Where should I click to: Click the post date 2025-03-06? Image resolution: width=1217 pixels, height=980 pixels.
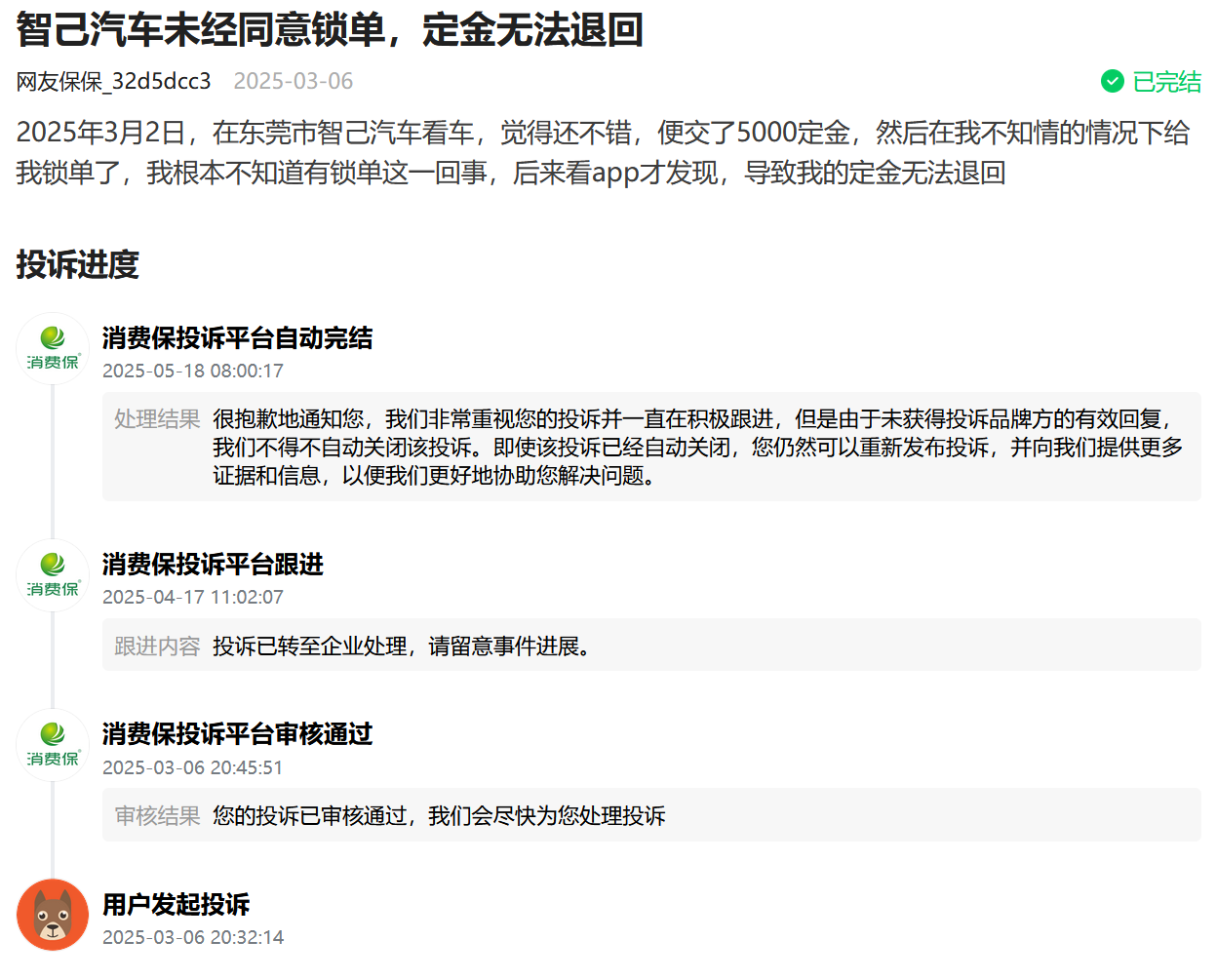pos(294,81)
